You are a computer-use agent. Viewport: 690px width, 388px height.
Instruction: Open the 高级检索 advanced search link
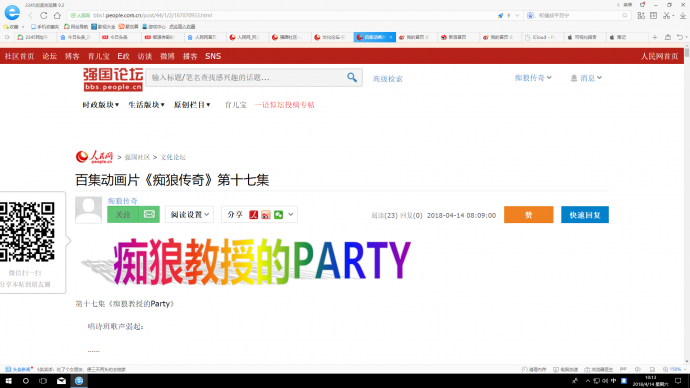click(x=387, y=79)
